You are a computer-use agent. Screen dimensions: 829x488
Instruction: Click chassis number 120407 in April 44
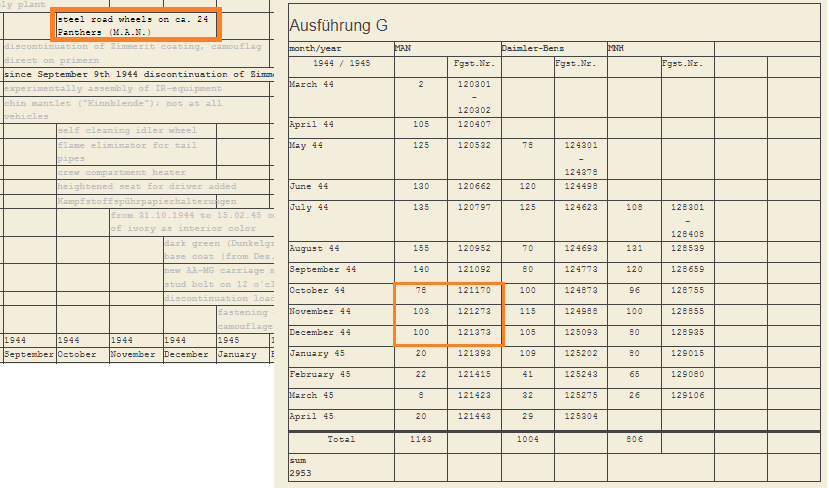pyautogui.click(x=474, y=124)
